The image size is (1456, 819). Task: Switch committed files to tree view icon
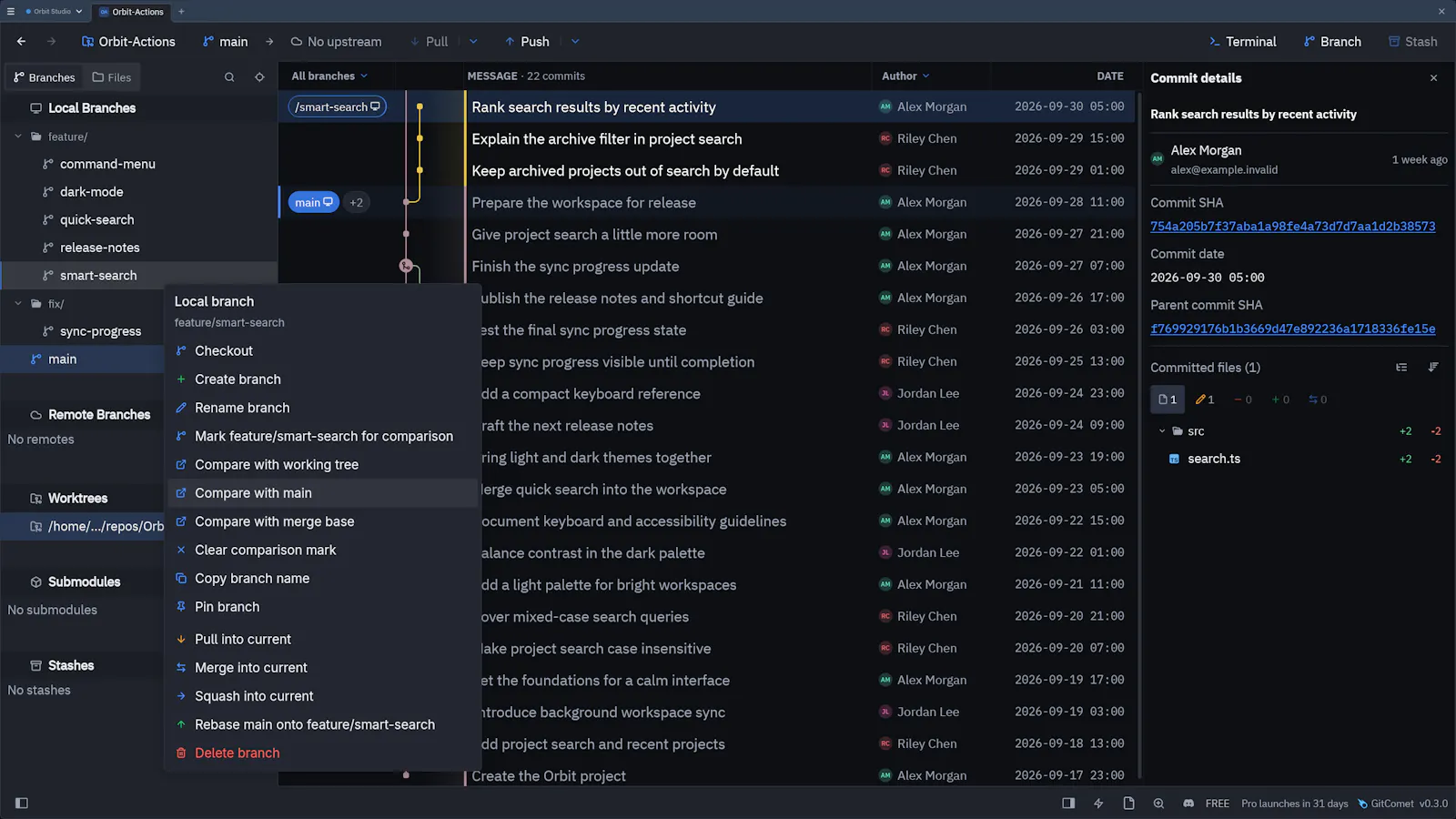tap(1401, 368)
